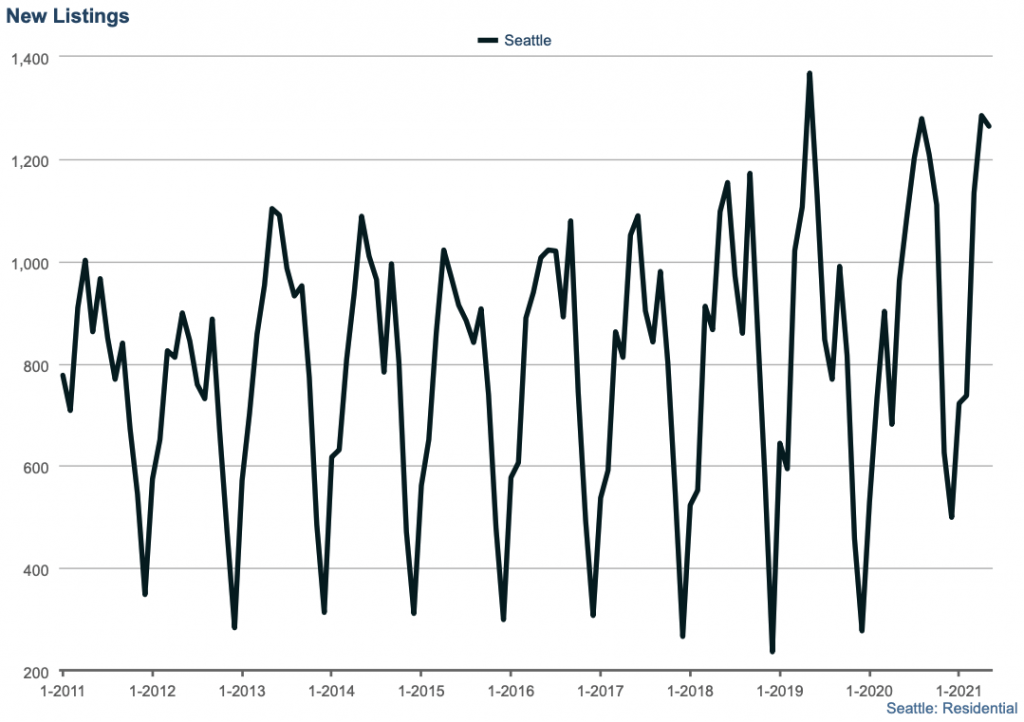This screenshot has width=1024, height=722.
Task: Select the final data point at line's right end
Action: pos(990,126)
